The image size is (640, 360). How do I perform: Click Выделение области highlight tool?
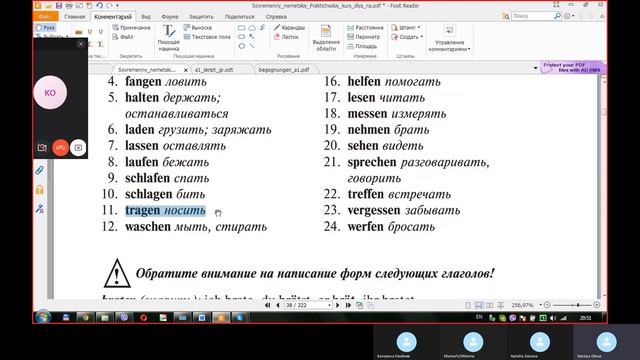click(326, 38)
